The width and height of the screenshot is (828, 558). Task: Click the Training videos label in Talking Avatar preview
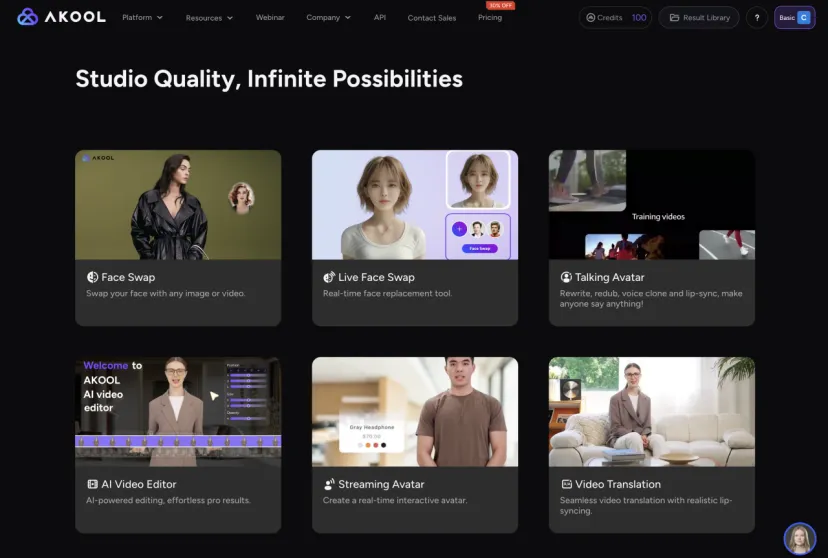click(x=658, y=216)
